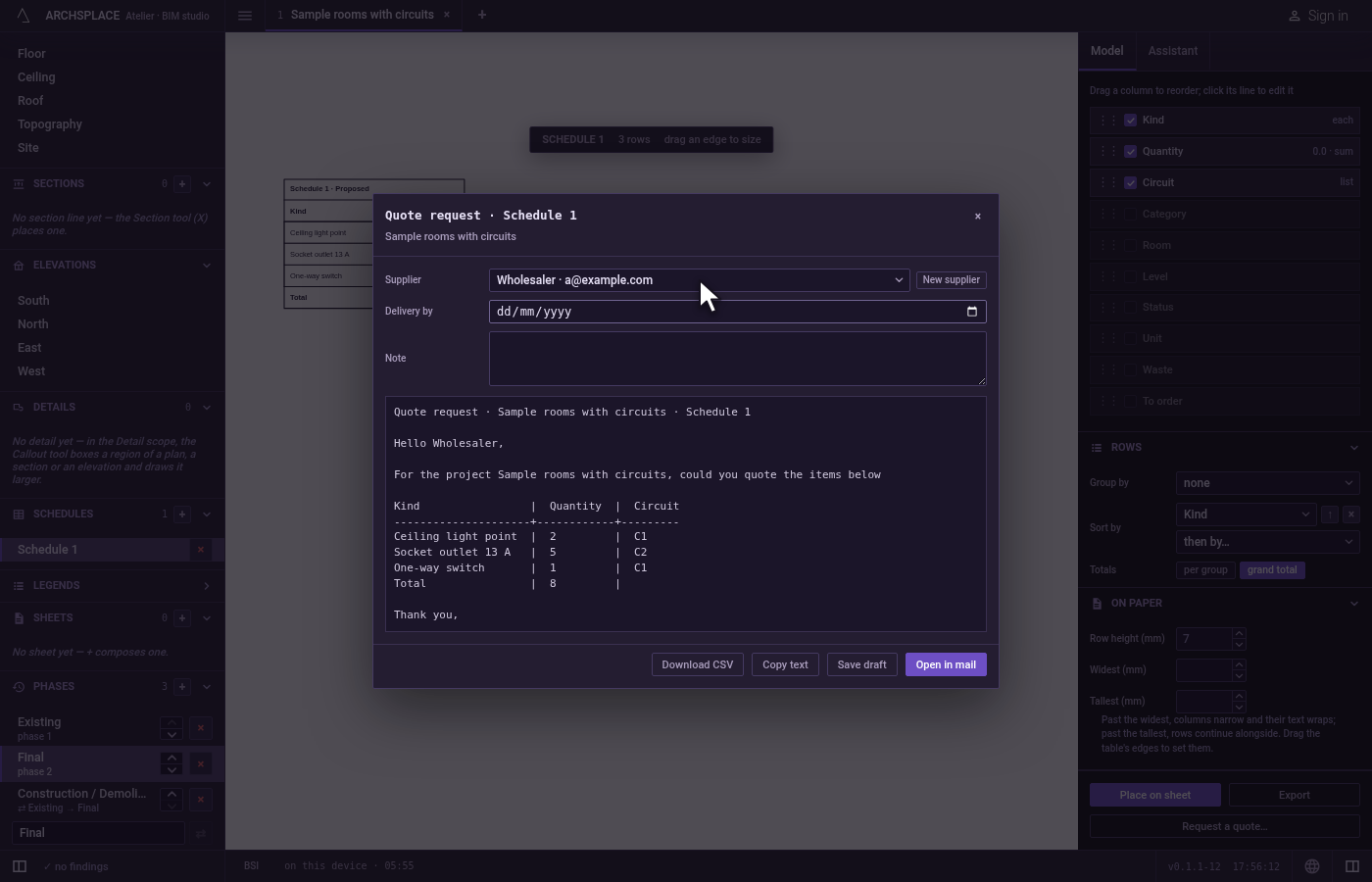1372x882 pixels.
Task: Enable the Room column checkbox
Action: (x=1131, y=246)
